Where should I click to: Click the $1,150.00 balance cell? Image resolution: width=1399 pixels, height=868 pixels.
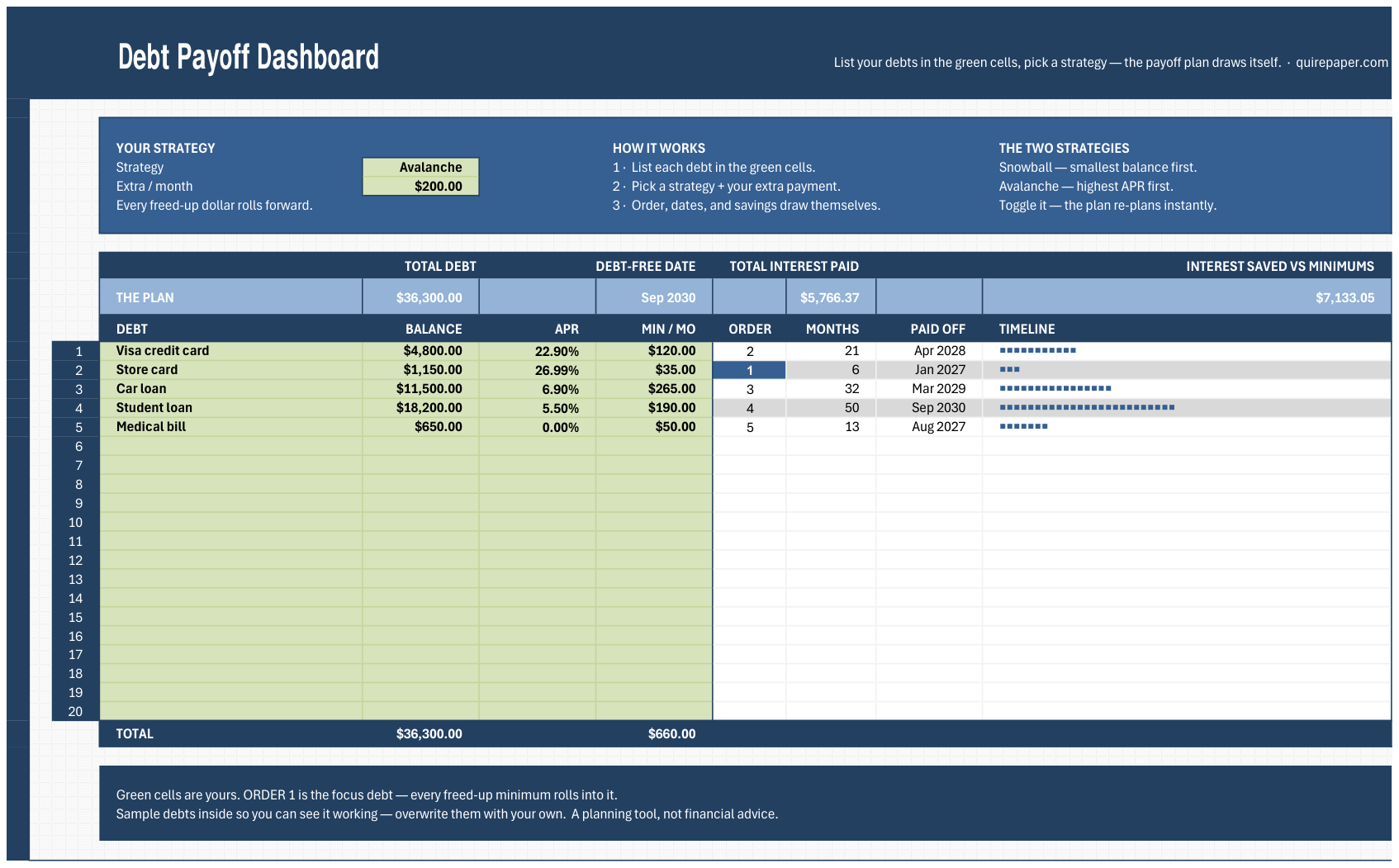(x=420, y=370)
